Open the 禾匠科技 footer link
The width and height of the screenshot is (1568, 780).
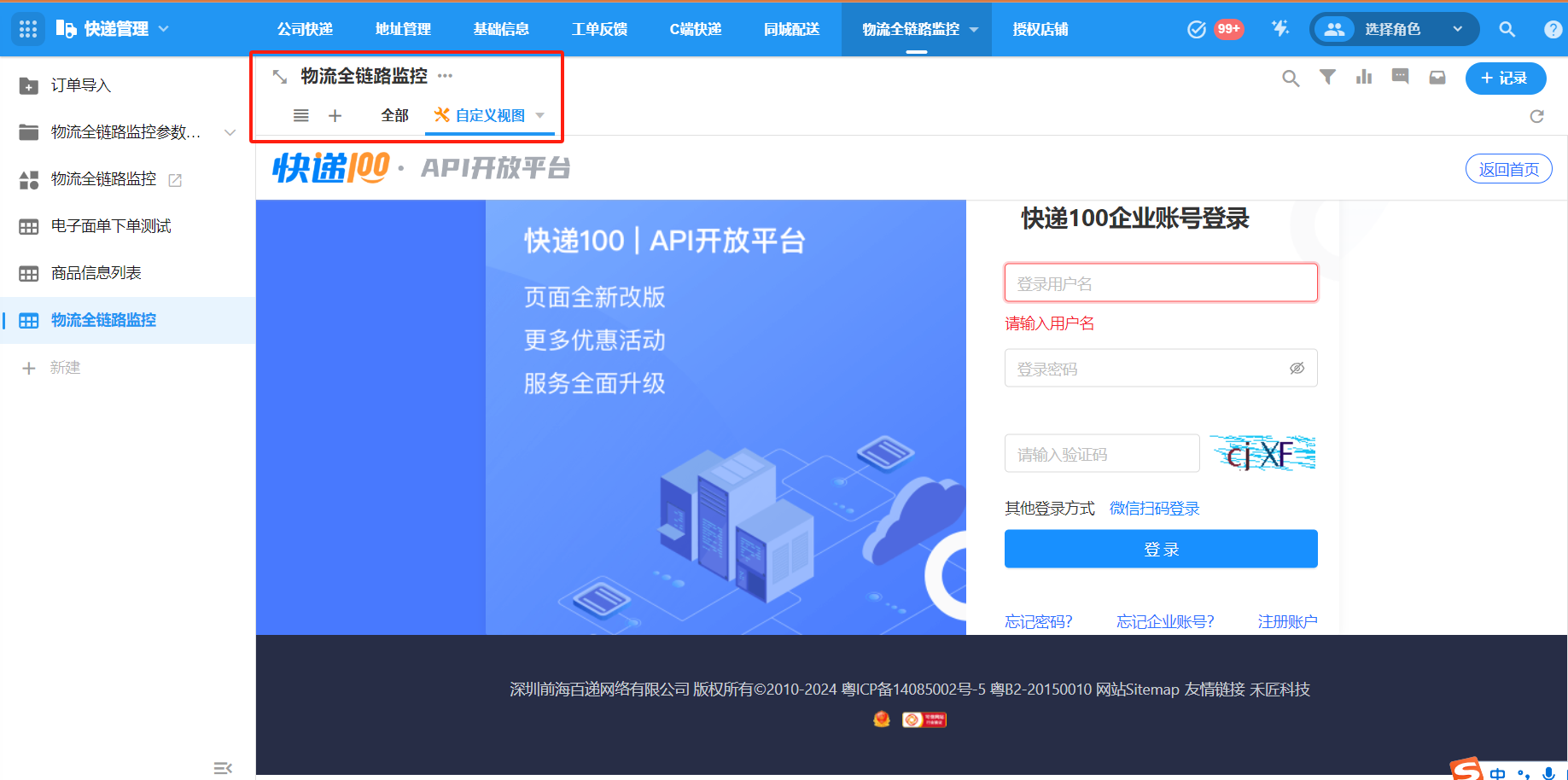[x=1279, y=690]
